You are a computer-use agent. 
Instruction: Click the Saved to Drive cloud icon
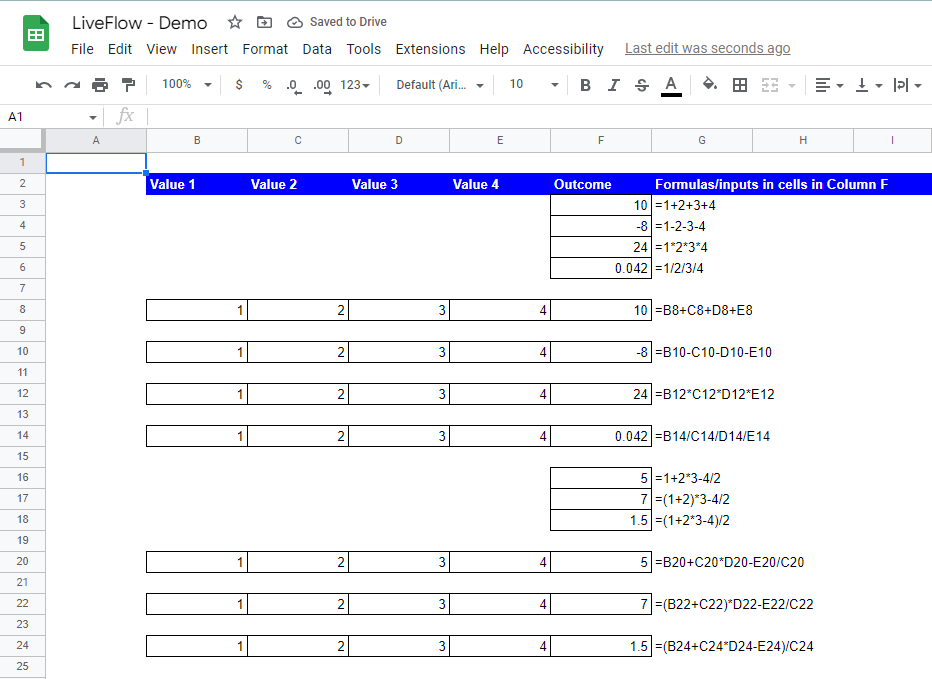(x=294, y=23)
